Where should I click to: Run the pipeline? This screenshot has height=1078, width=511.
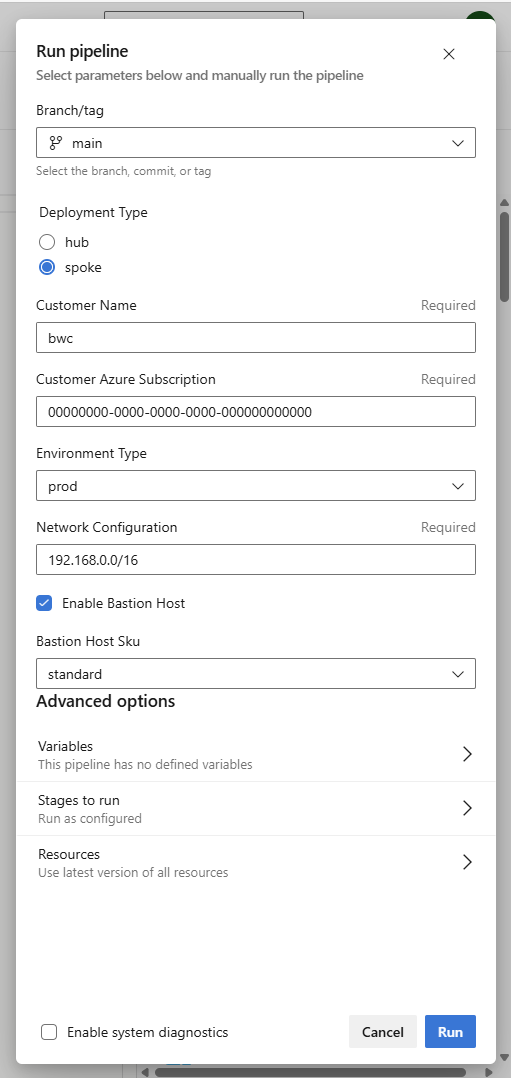click(x=450, y=1032)
